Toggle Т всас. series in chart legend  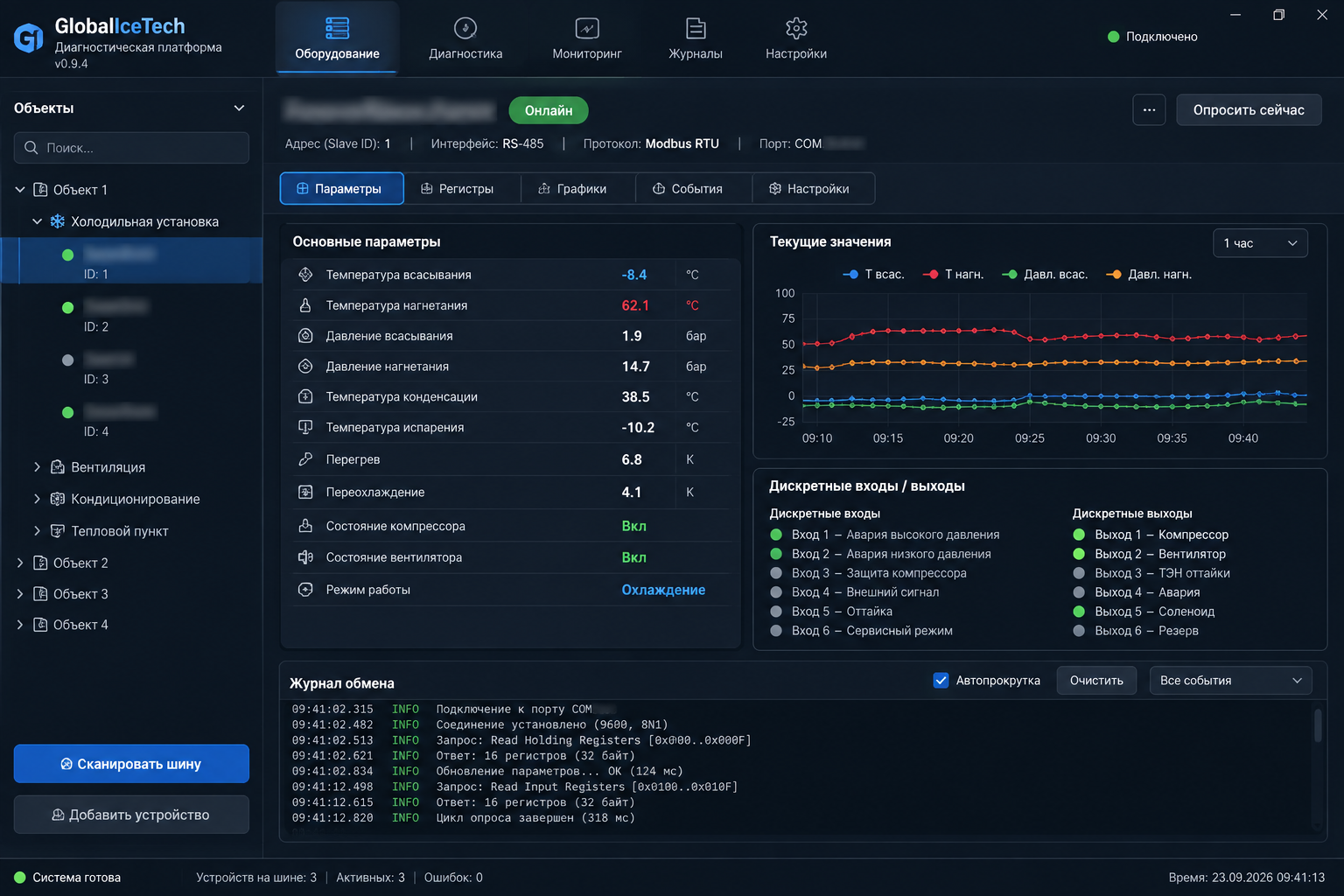(873, 274)
